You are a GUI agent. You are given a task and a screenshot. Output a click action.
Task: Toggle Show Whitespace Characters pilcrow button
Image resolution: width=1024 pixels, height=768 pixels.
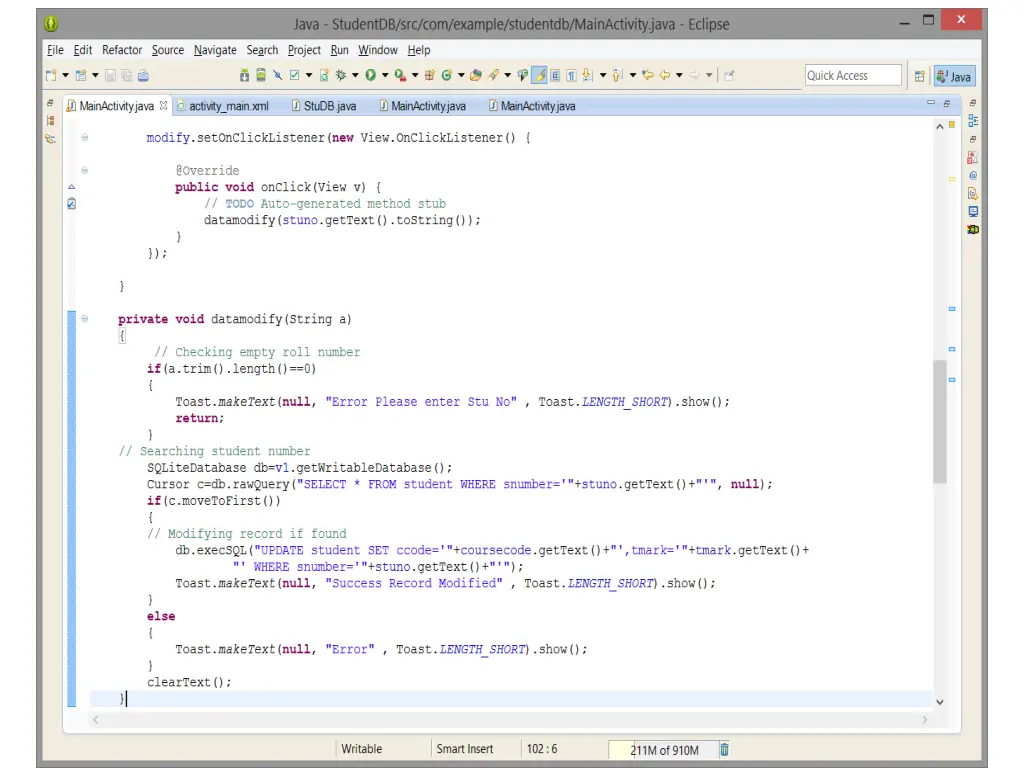pyautogui.click(x=571, y=76)
